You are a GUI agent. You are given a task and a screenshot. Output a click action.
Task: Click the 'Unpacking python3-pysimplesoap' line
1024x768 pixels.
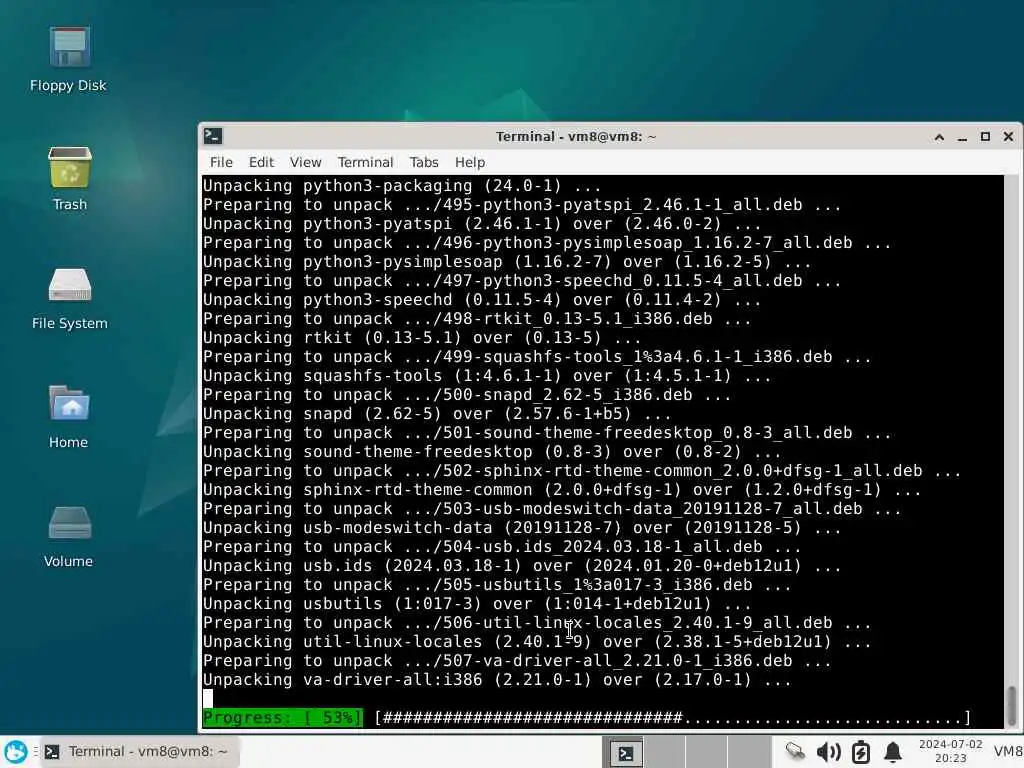507,261
